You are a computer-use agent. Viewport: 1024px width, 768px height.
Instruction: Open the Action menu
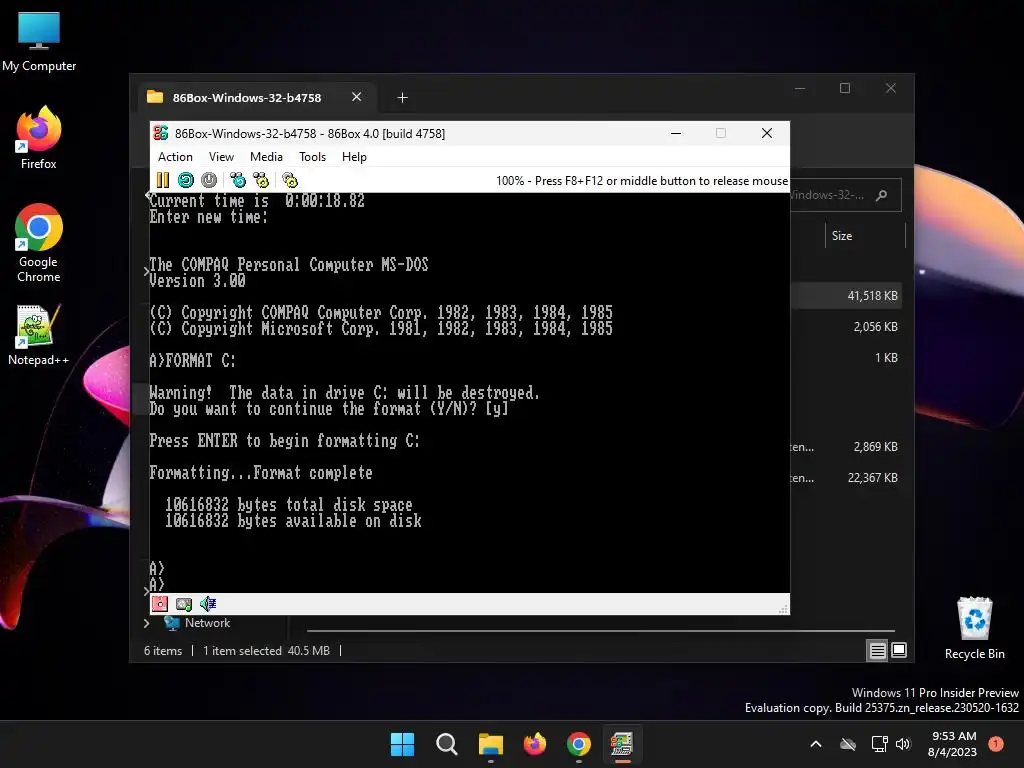tap(175, 157)
